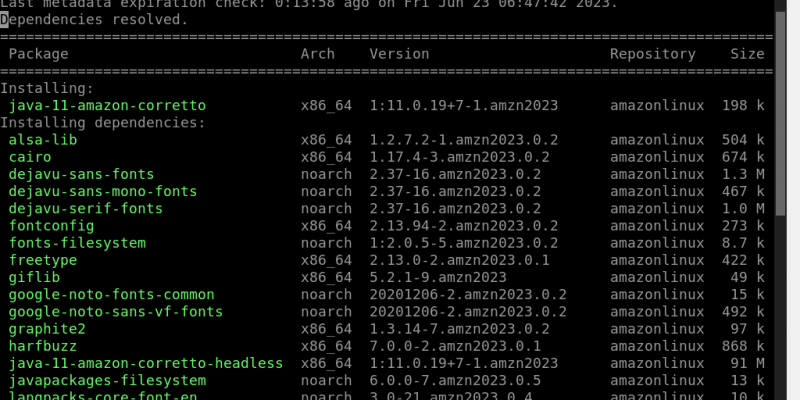The image size is (800, 400).
Task: Click the java-11-amazon-corretto-headless package name
Action: 146,363
